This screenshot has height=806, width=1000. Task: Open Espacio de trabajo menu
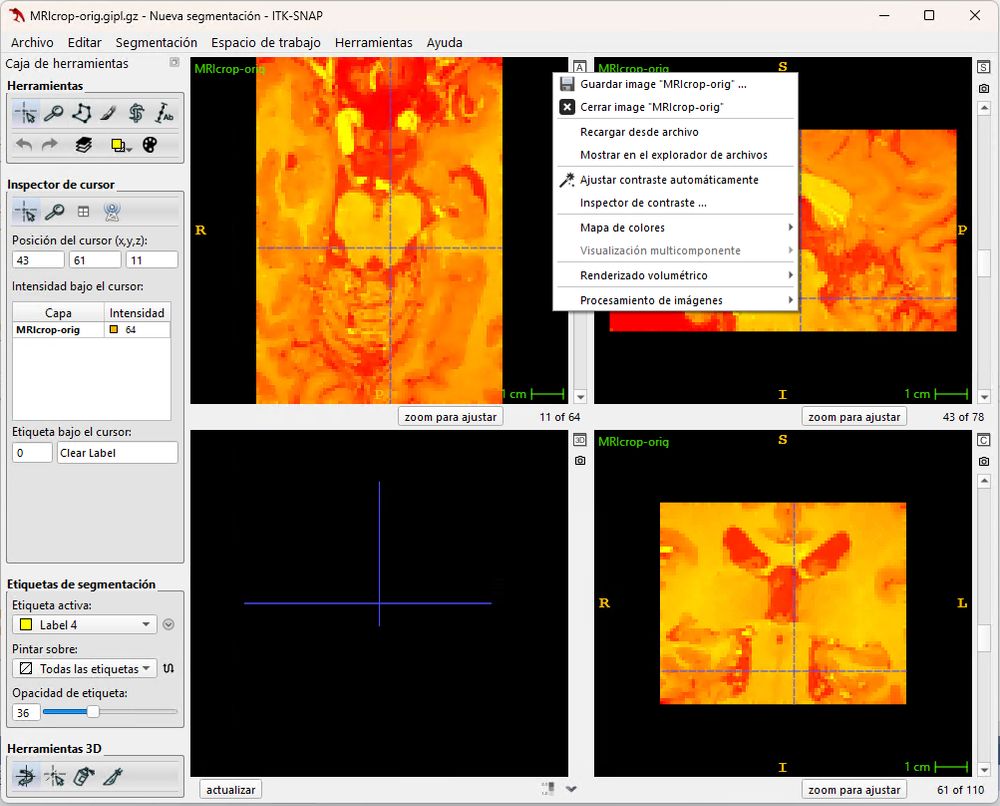tap(266, 43)
